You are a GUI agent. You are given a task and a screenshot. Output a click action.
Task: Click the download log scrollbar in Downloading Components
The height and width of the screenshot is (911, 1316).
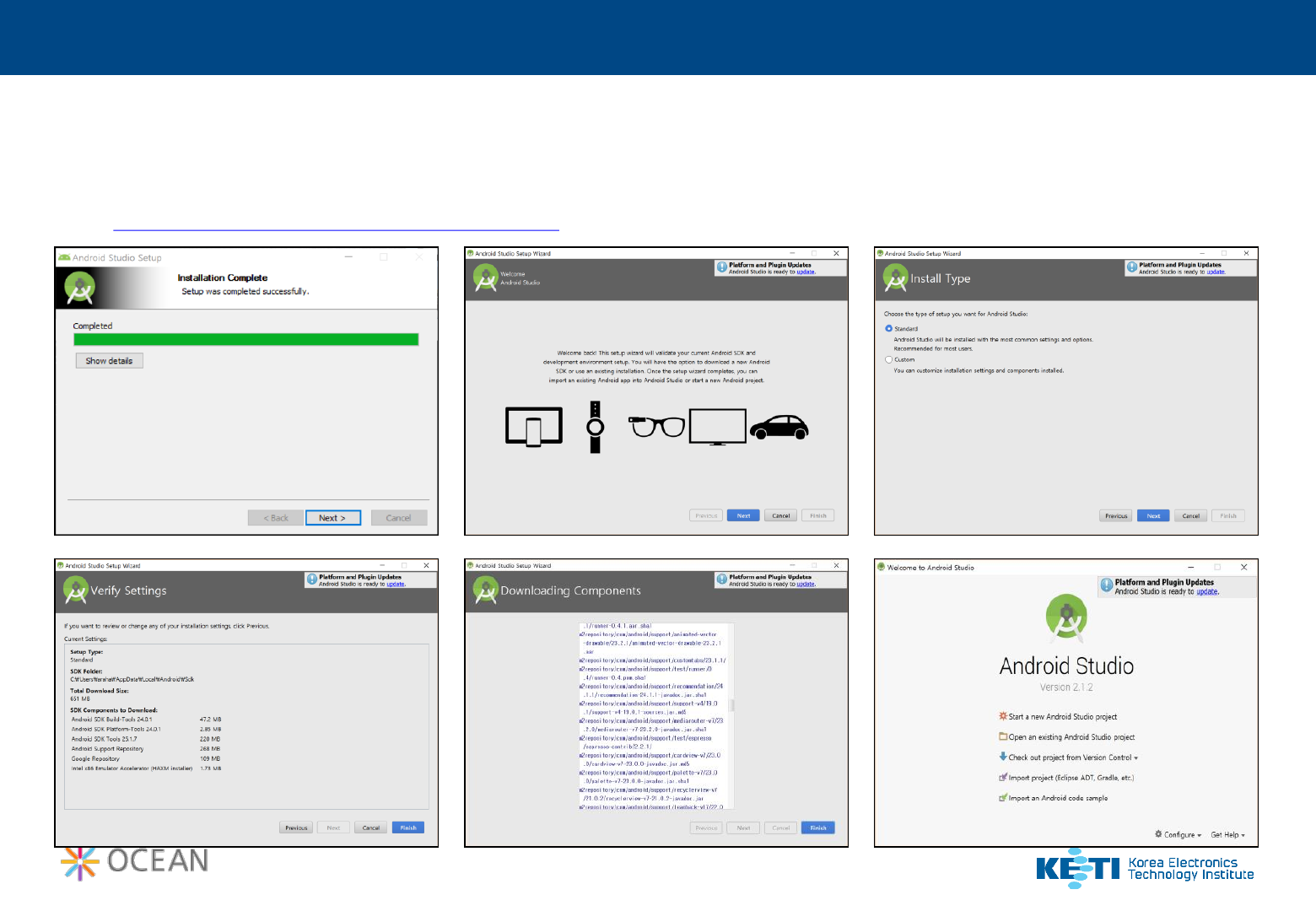tap(732, 705)
